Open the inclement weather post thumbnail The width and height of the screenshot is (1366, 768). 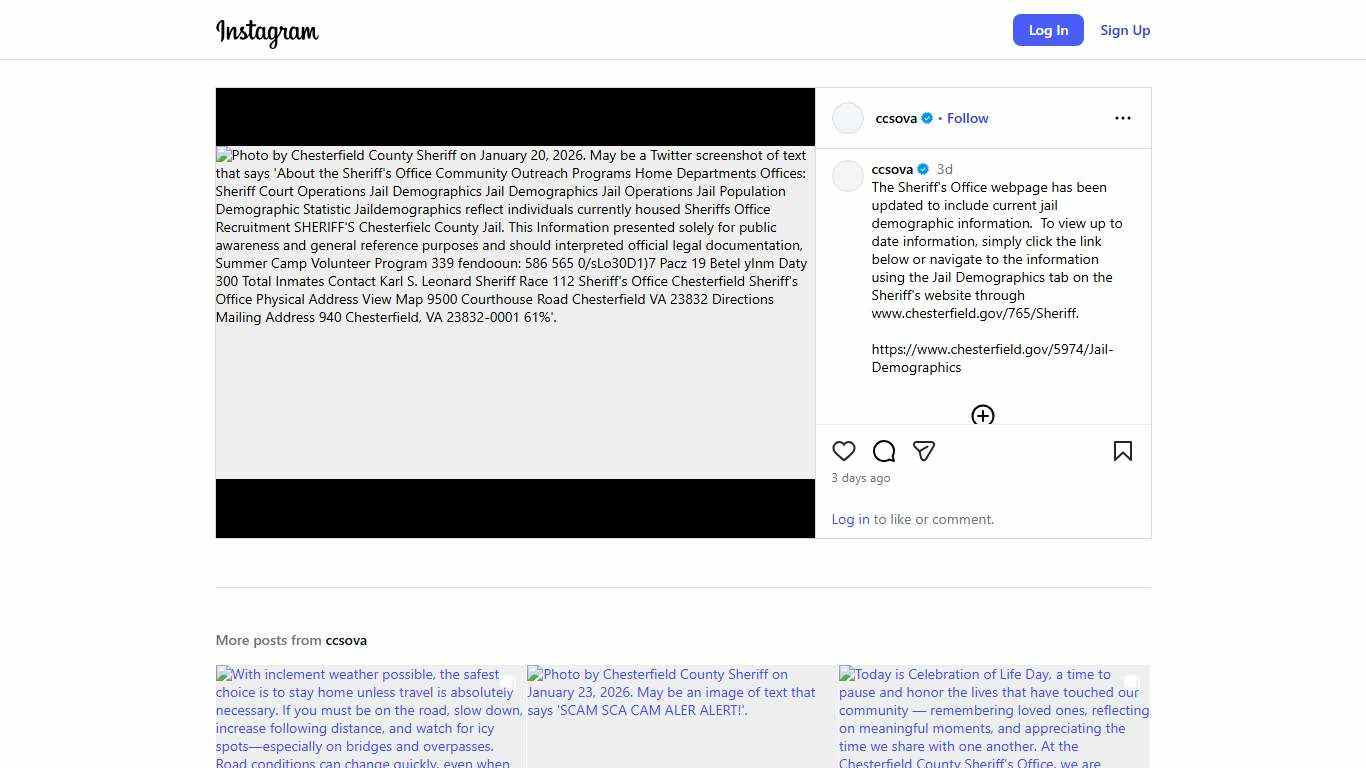click(x=370, y=716)
